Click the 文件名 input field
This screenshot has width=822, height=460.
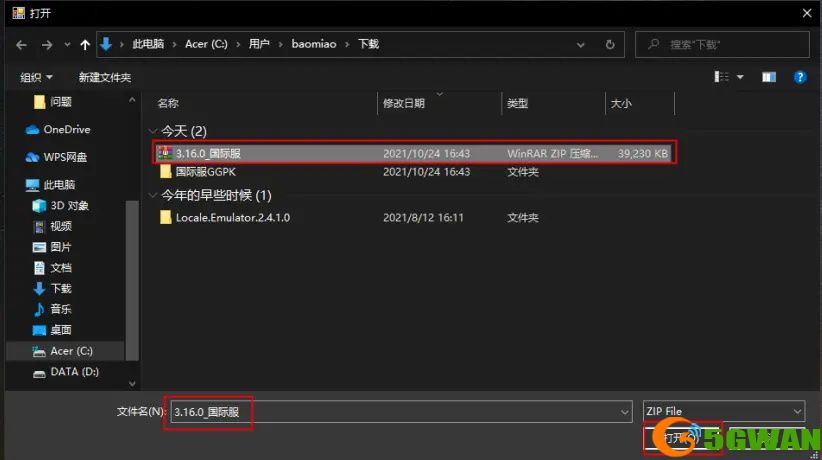401,412
